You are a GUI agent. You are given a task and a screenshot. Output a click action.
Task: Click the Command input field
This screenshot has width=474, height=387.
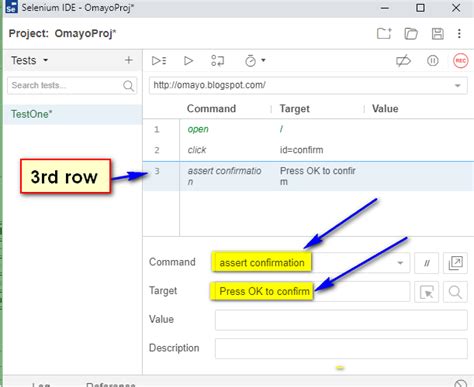pos(312,263)
